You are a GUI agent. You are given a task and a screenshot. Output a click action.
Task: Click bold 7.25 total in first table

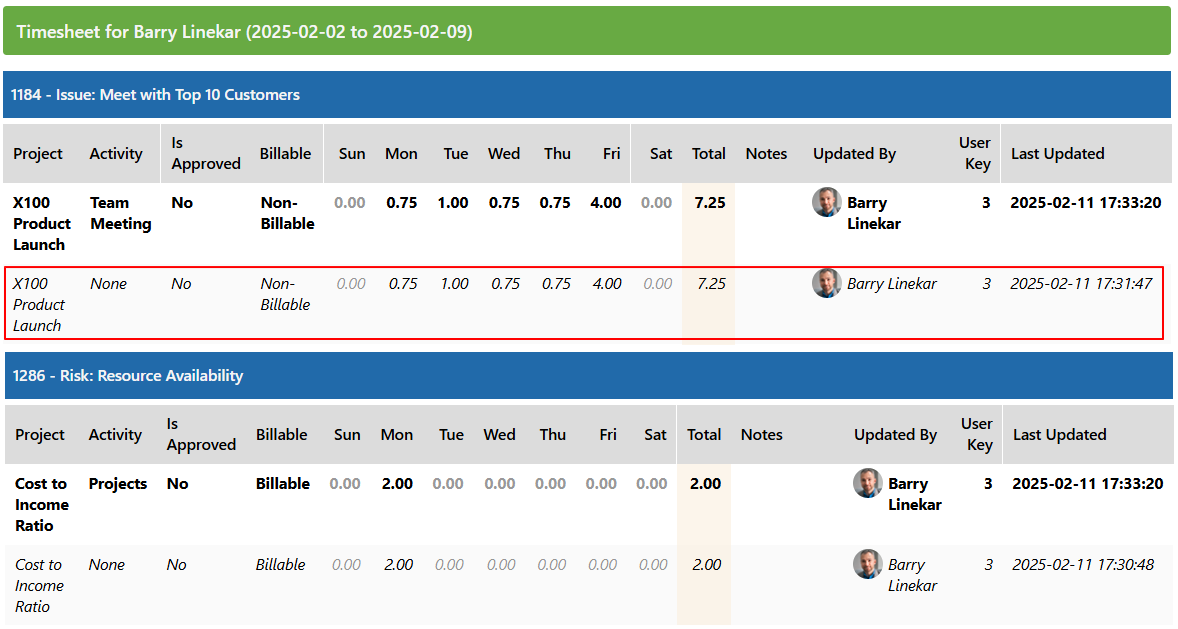pos(709,203)
